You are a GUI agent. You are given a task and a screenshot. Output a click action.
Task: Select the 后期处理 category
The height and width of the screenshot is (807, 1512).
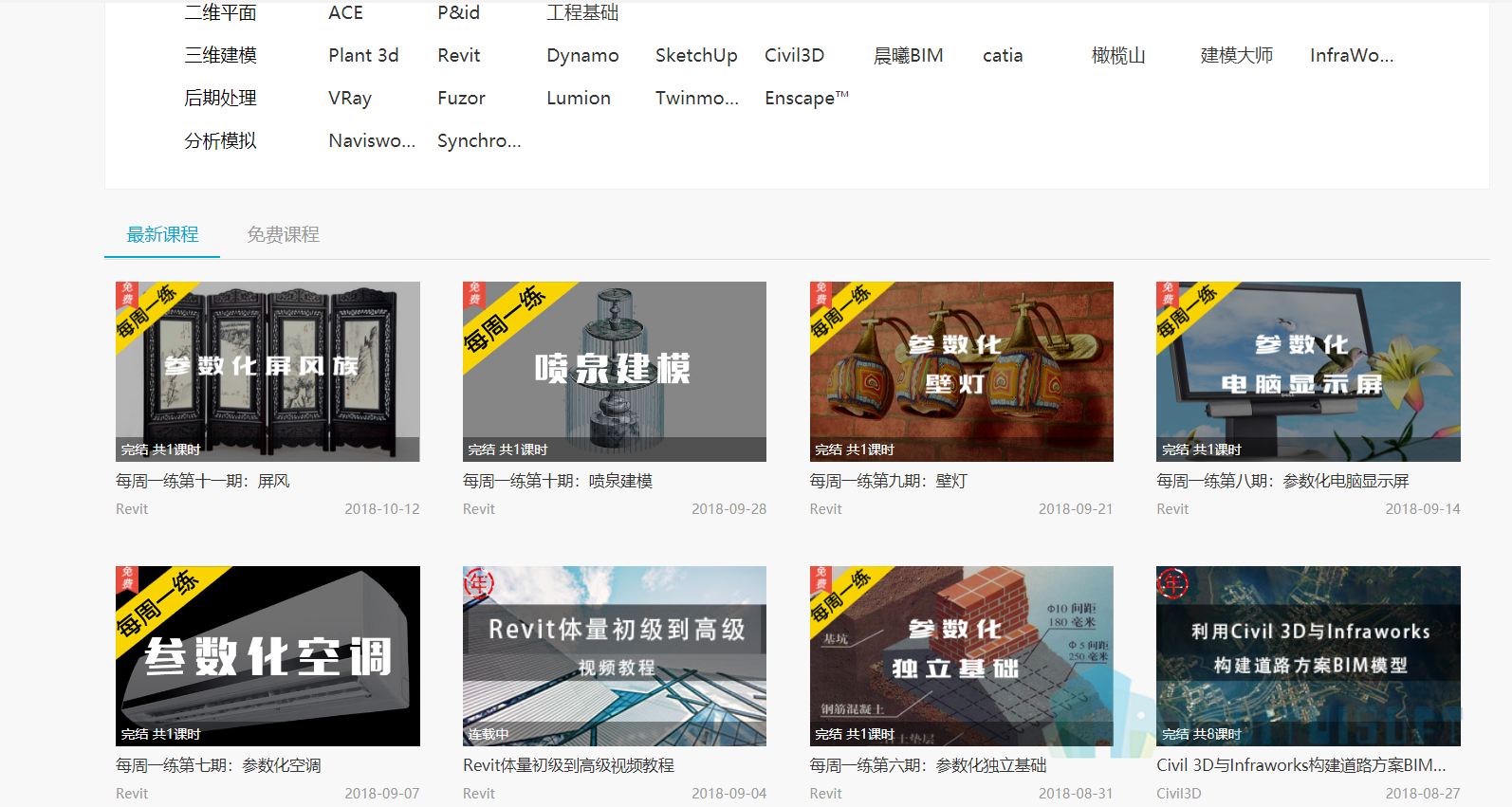[220, 98]
